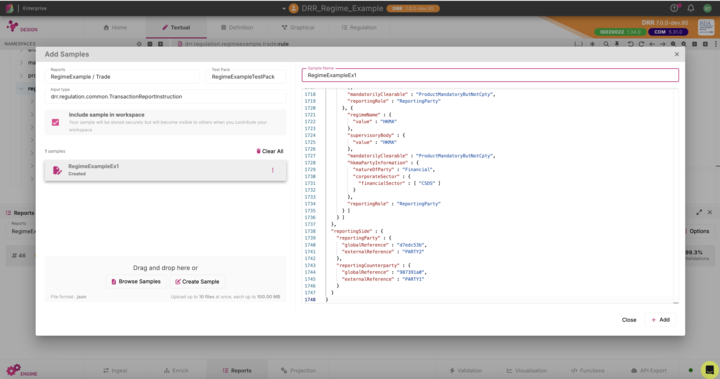Click the redo icon in editor toolbar
The width and height of the screenshot is (720, 379).
click(x=641, y=44)
